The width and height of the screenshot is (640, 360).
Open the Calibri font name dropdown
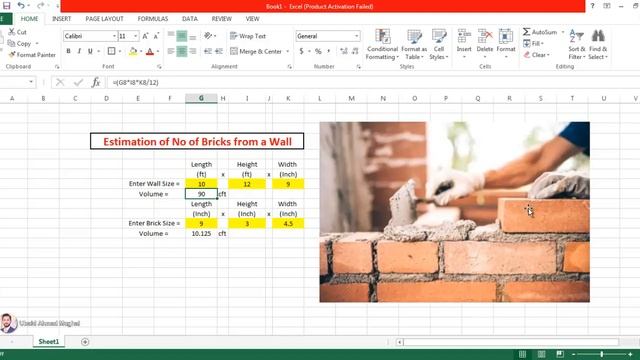[x=114, y=36]
